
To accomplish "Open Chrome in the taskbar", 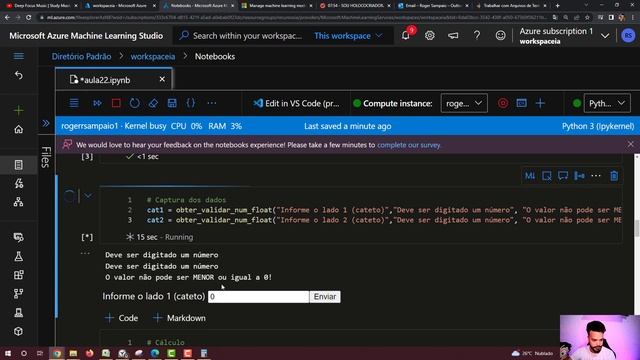I will pos(57,353).
